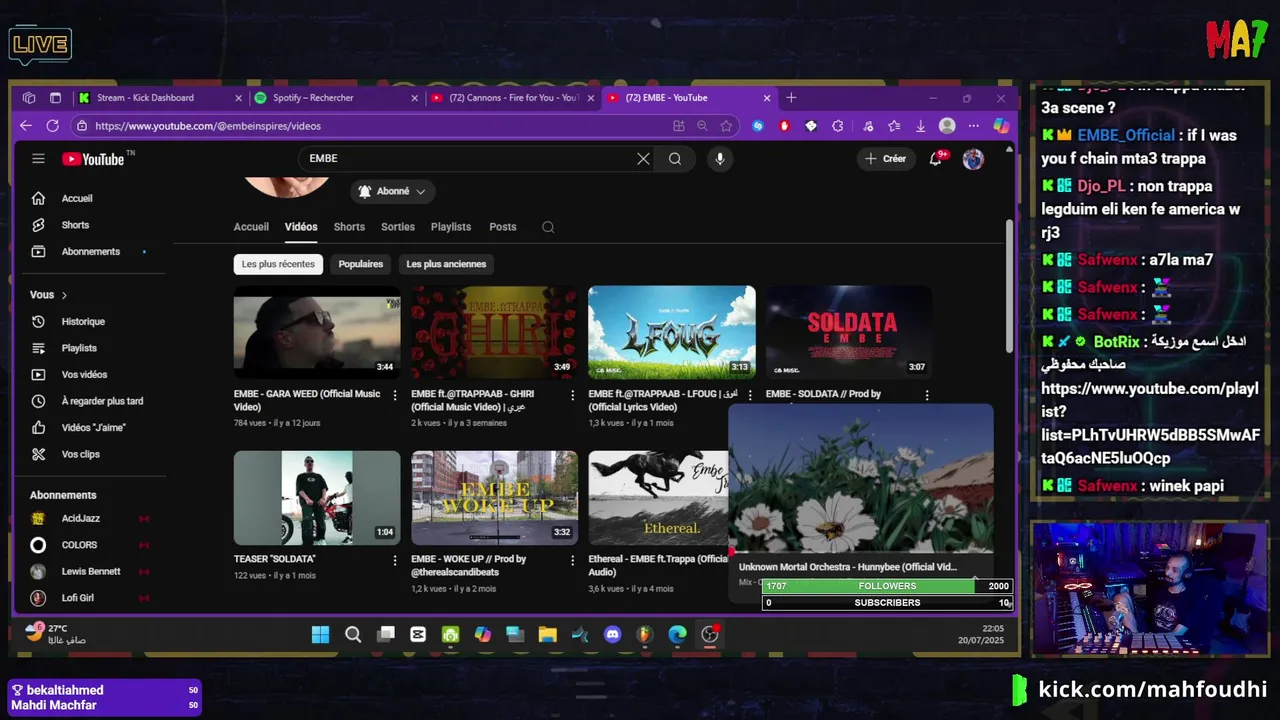Open the account avatar menu

pos(973,159)
